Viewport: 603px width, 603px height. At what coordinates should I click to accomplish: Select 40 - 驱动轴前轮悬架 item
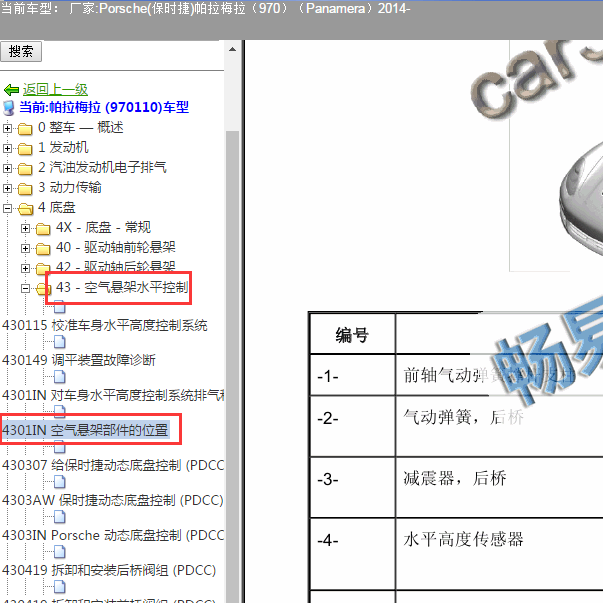(115, 247)
